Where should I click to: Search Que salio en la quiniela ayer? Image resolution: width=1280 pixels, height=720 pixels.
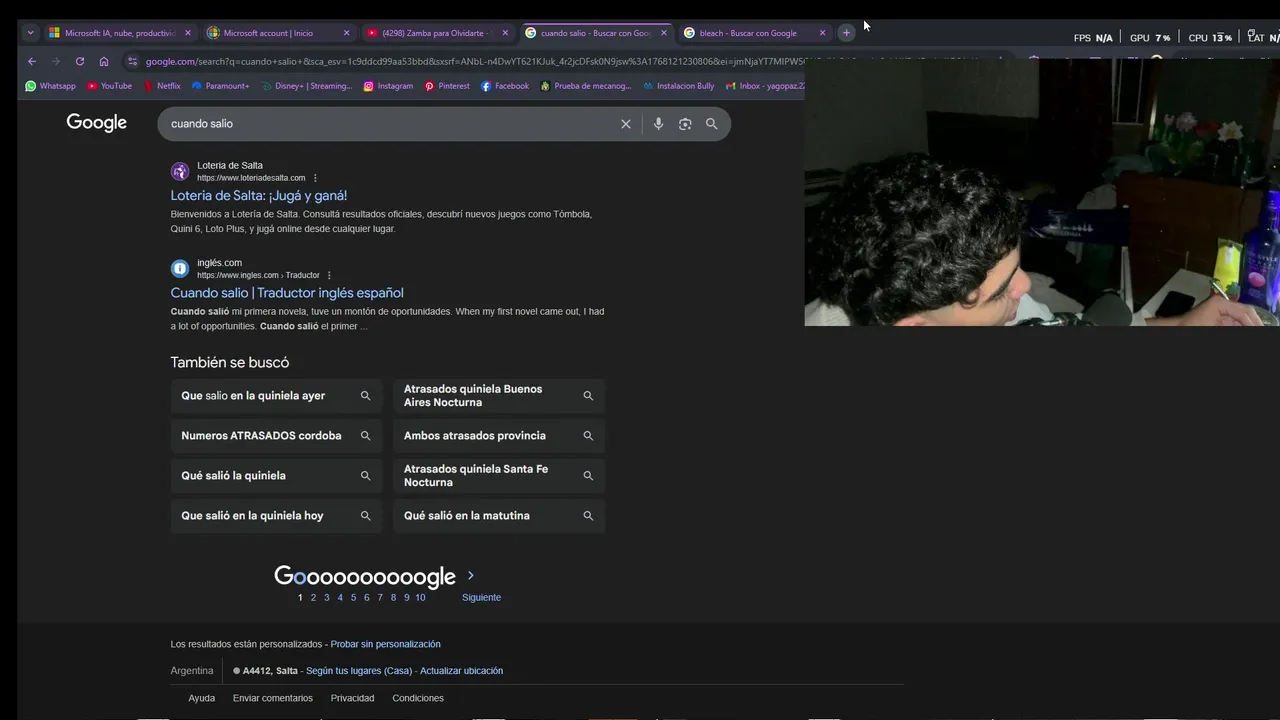(276, 396)
